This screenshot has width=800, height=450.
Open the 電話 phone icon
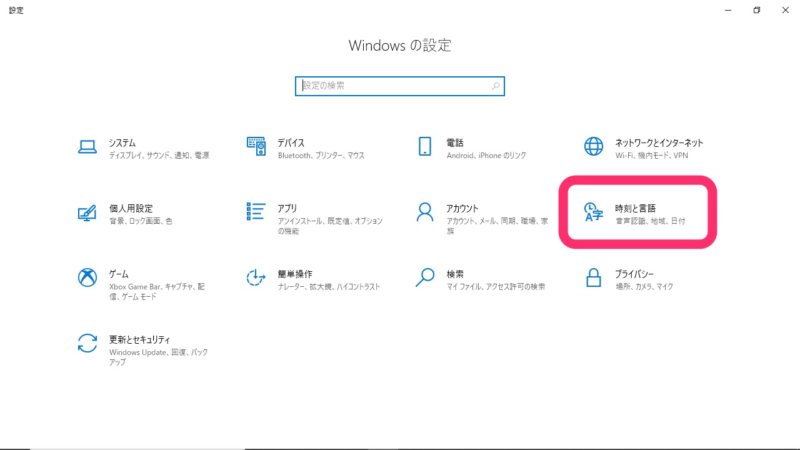click(x=424, y=146)
